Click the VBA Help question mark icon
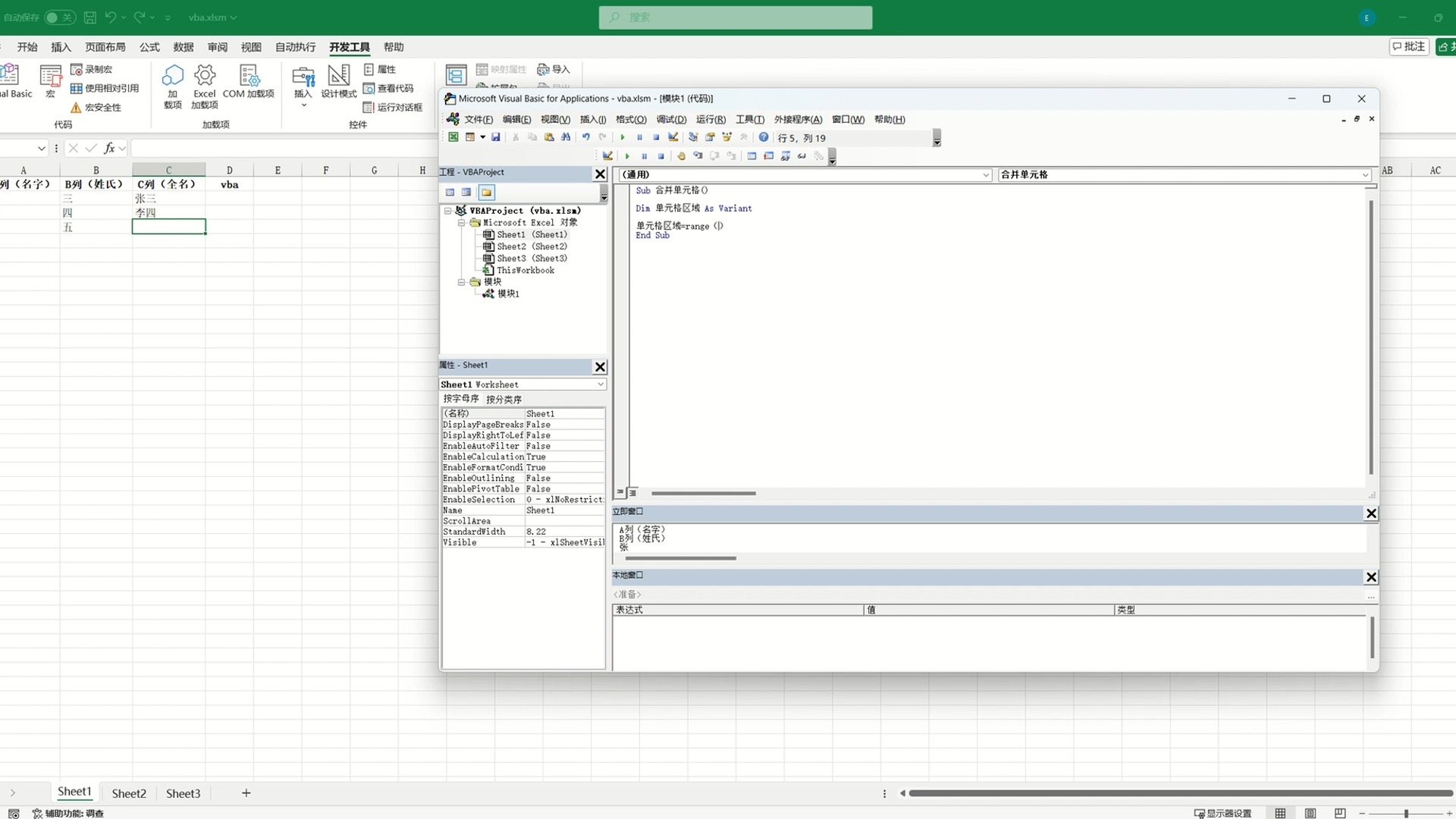Viewport: 1456px width, 819px height. tap(764, 137)
